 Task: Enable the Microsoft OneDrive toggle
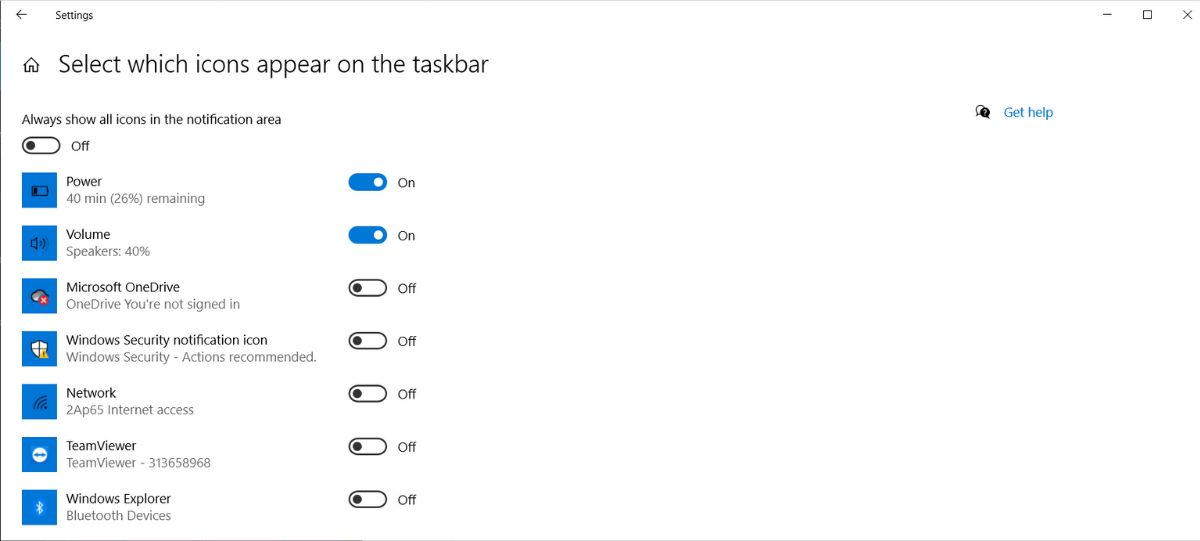(367, 288)
